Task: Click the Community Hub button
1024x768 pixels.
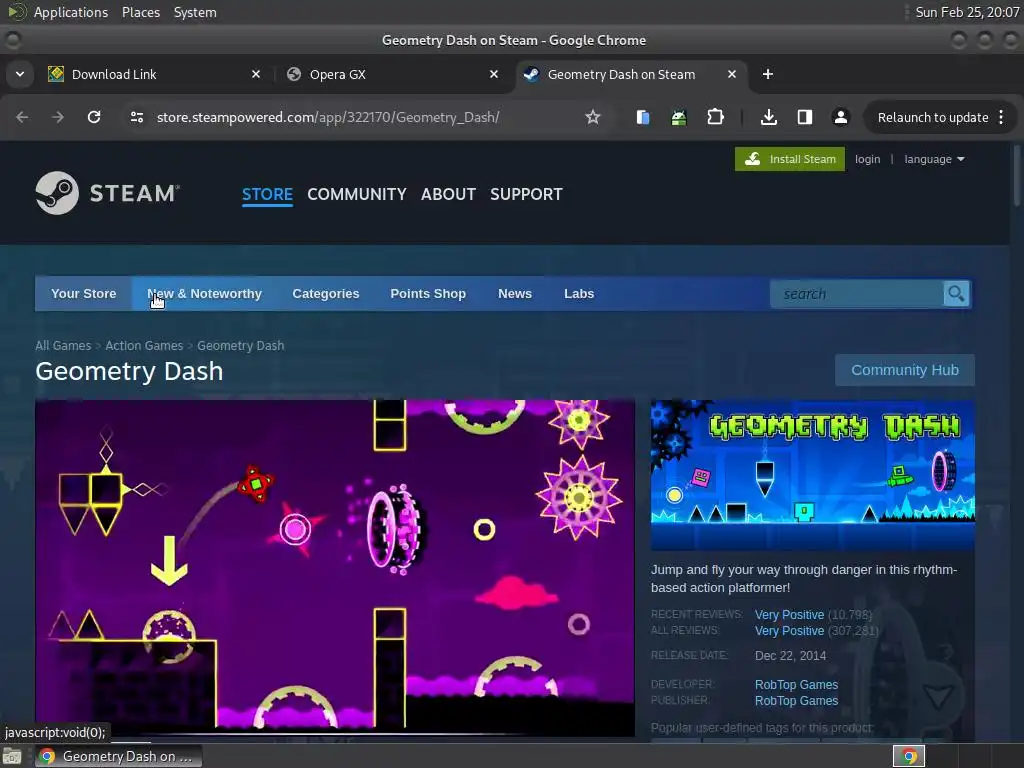Action: 904,370
